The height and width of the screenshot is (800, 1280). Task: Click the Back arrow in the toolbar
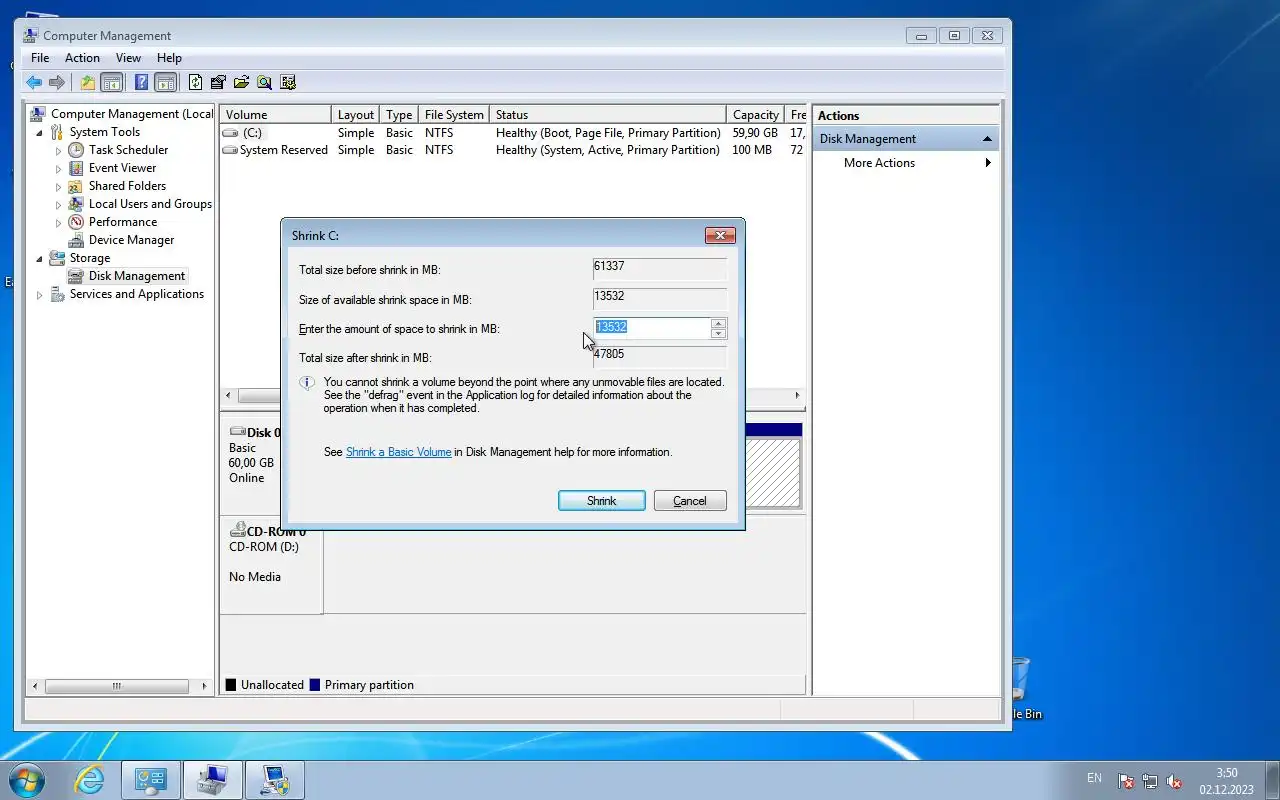point(34,83)
